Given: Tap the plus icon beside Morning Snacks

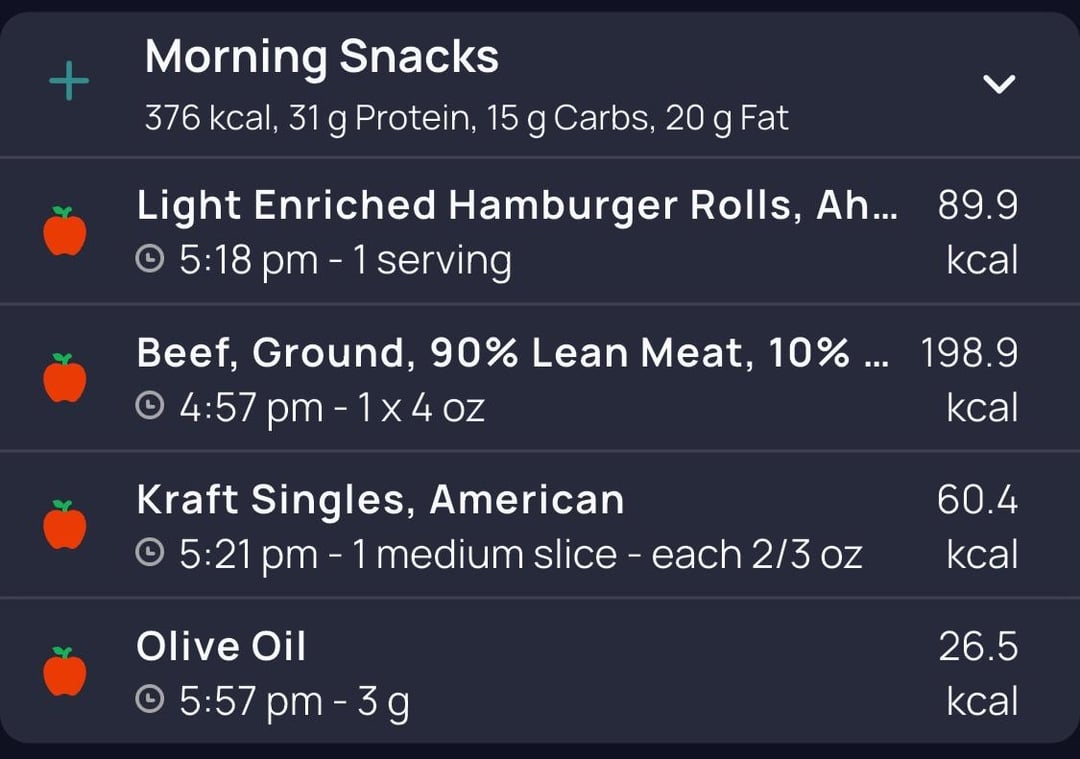Looking at the screenshot, I should point(69,81).
